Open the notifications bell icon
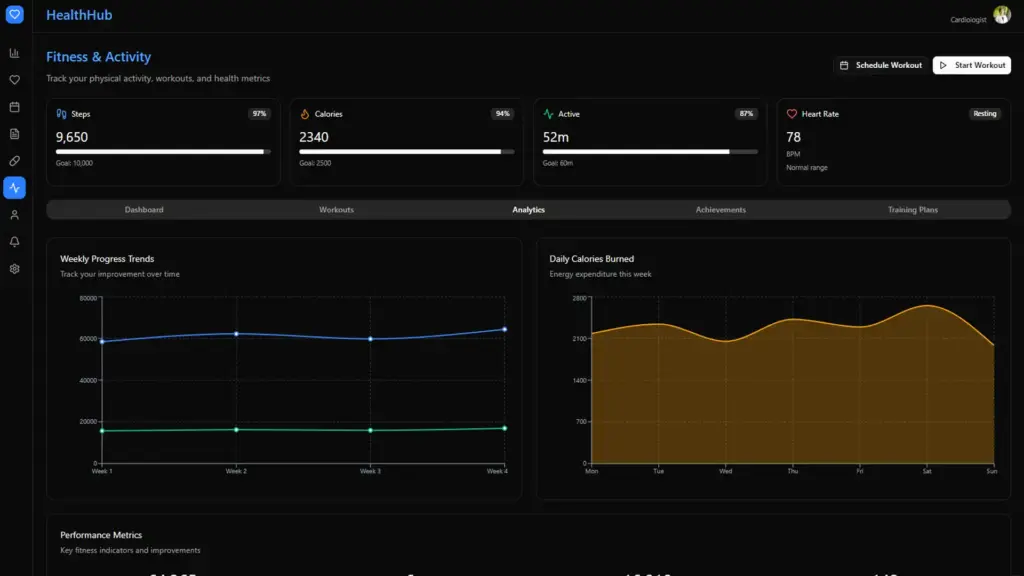This screenshot has width=1024, height=576. coord(14,241)
